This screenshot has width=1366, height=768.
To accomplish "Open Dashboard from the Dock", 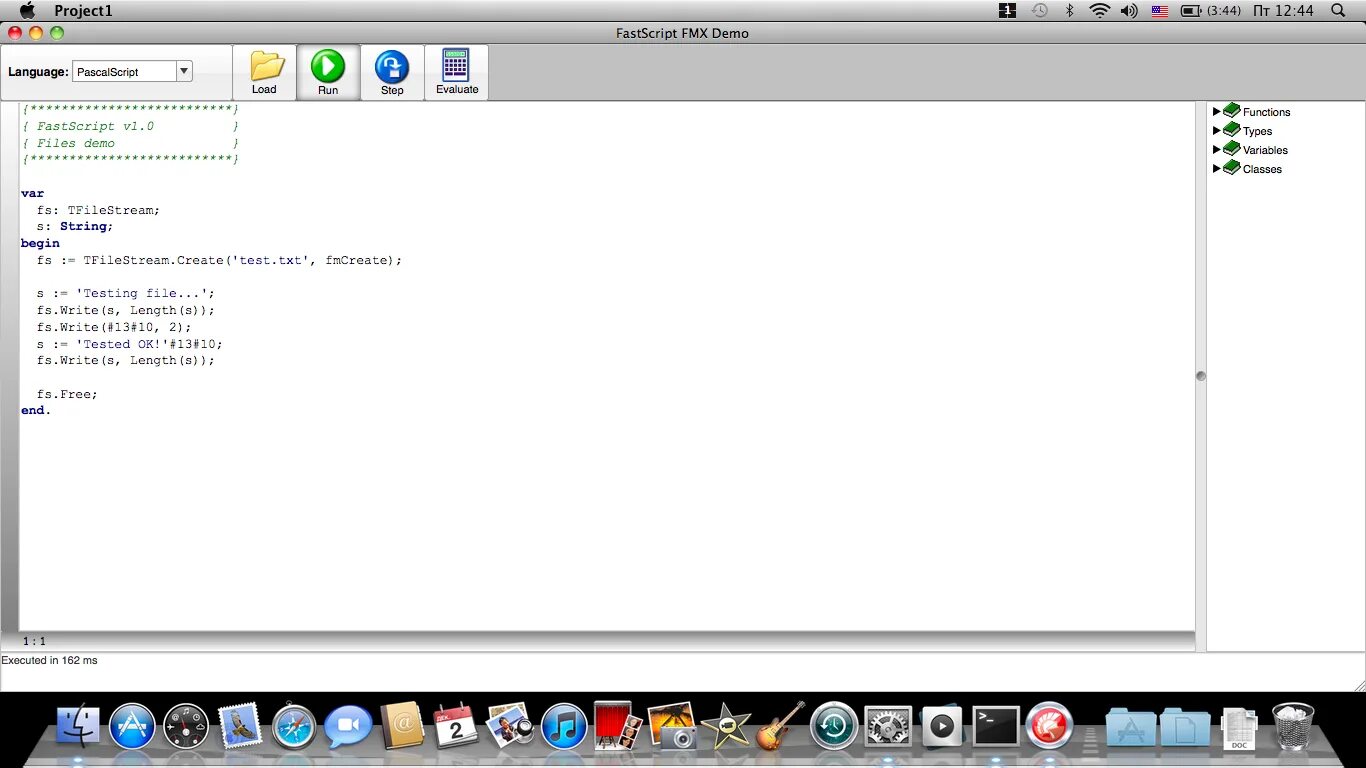I will (186, 726).
